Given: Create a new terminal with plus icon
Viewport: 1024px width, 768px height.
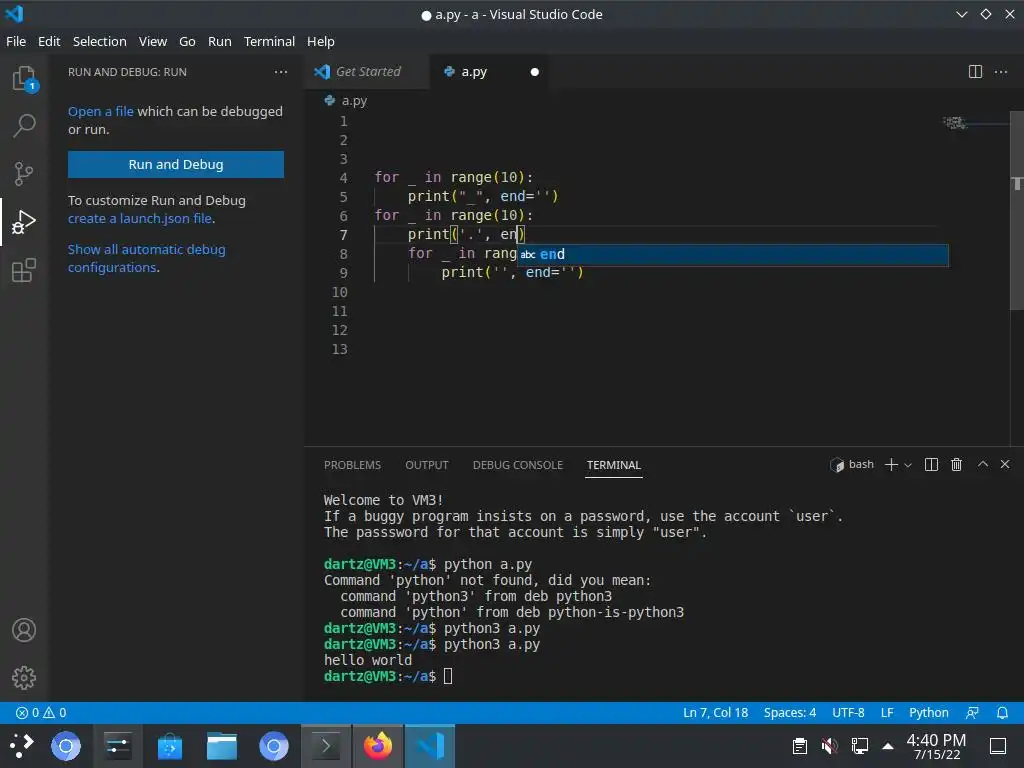Looking at the screenshot, I should 891,464.
